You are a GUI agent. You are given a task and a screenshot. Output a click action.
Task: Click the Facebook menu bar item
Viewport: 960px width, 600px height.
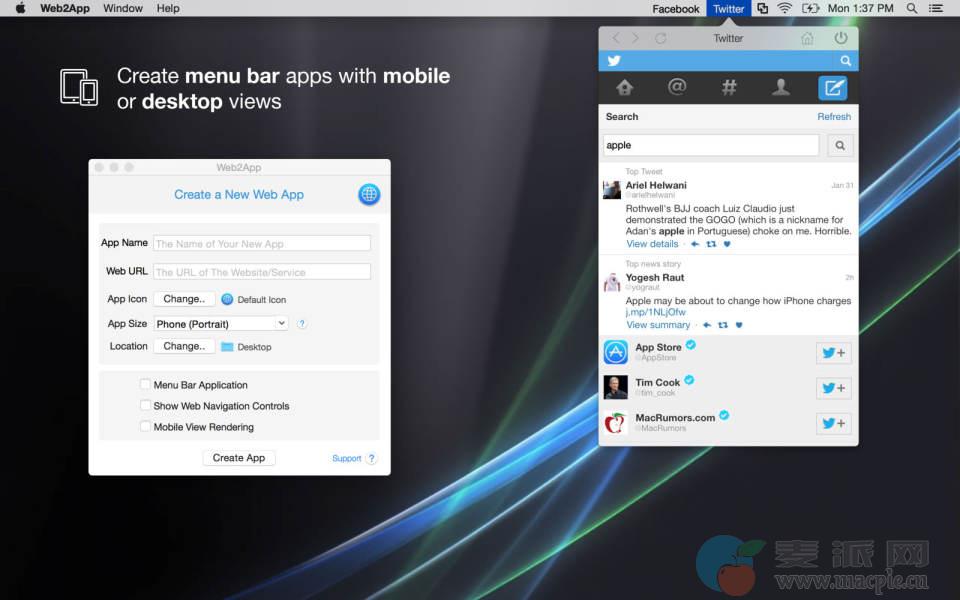676,9
